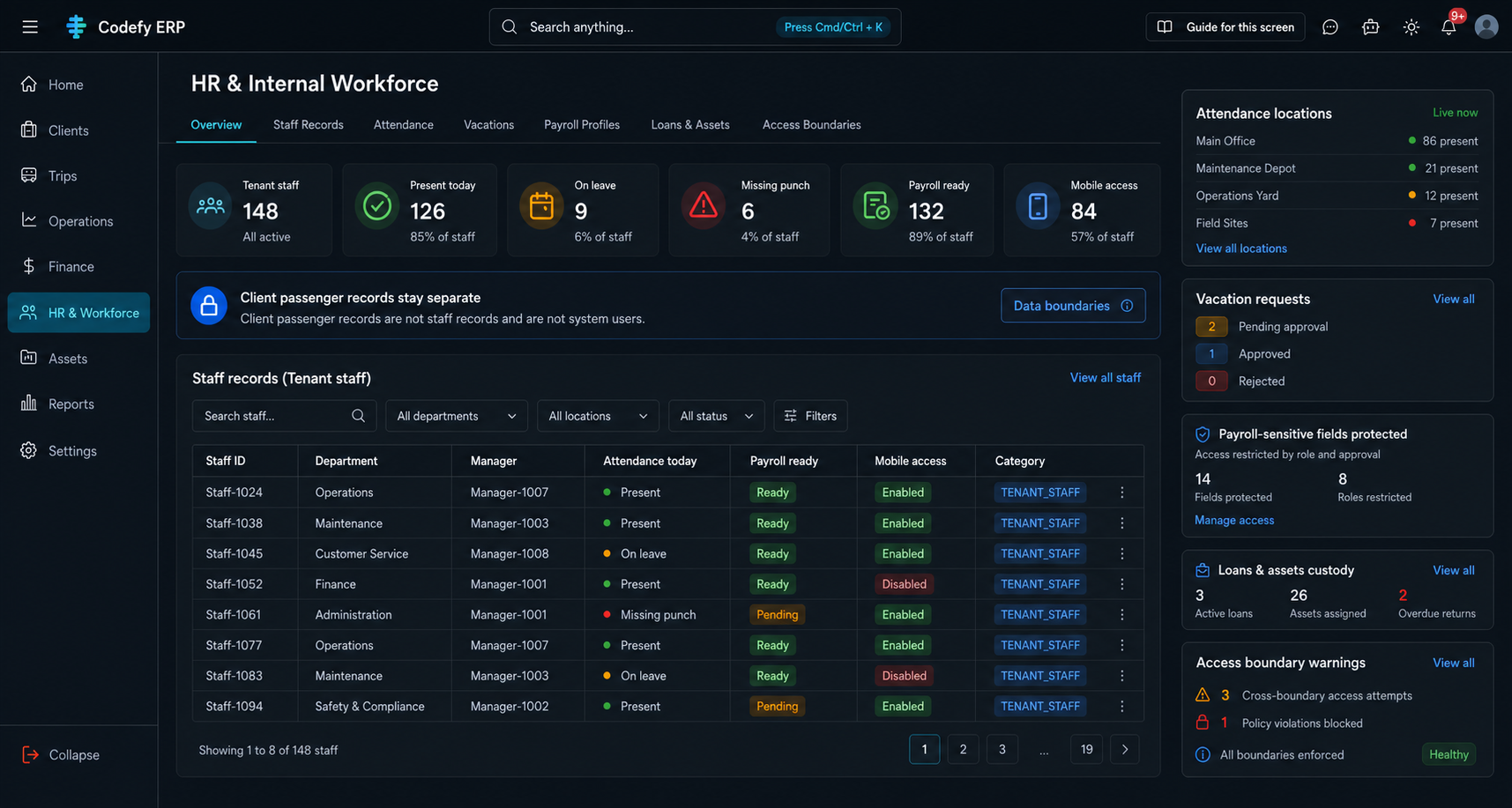Open Clients in sidebar
1512x808 pixels.
78,130
